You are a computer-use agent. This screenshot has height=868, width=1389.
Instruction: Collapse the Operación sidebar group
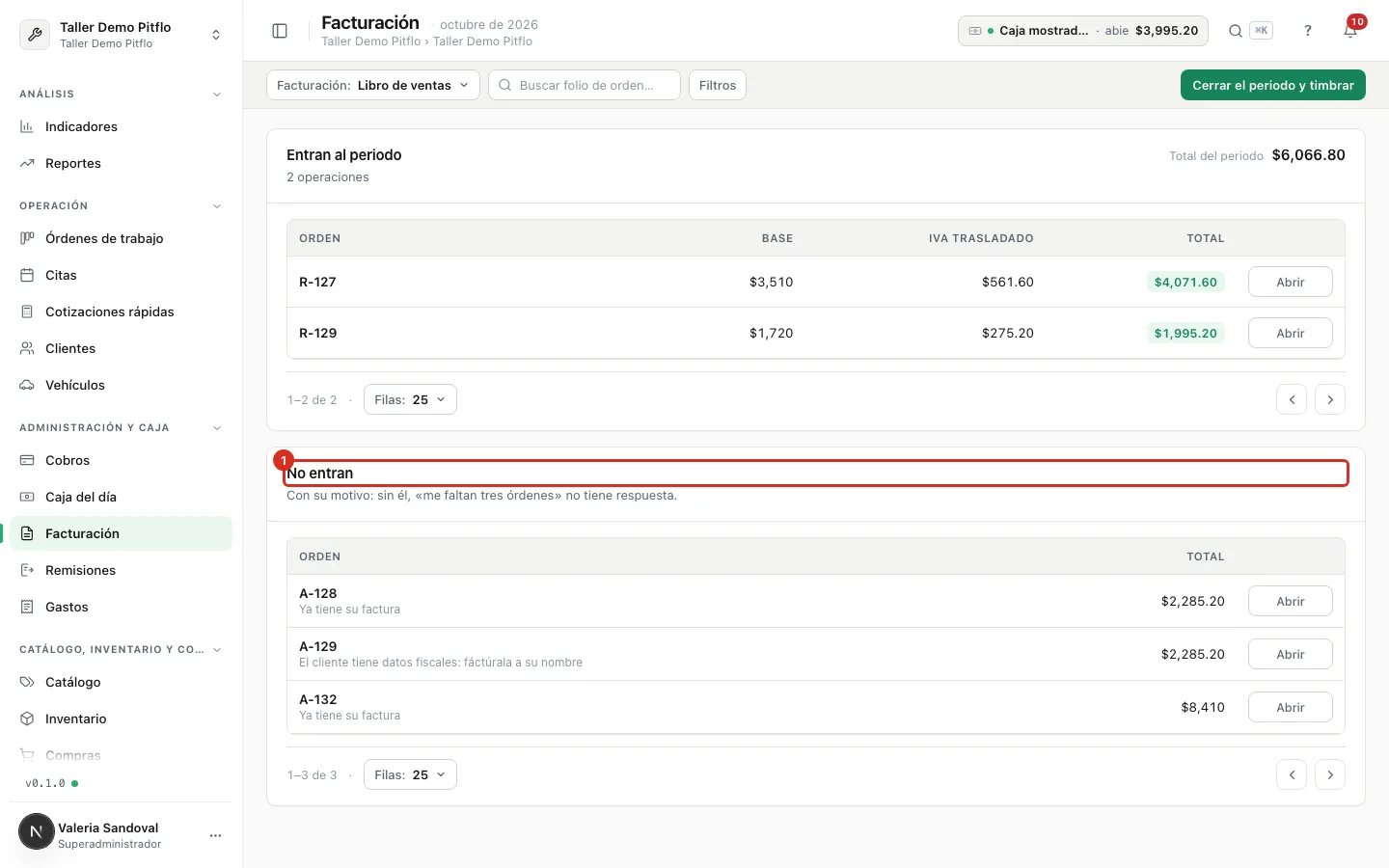pyautogui.click(x=217, y=206)
